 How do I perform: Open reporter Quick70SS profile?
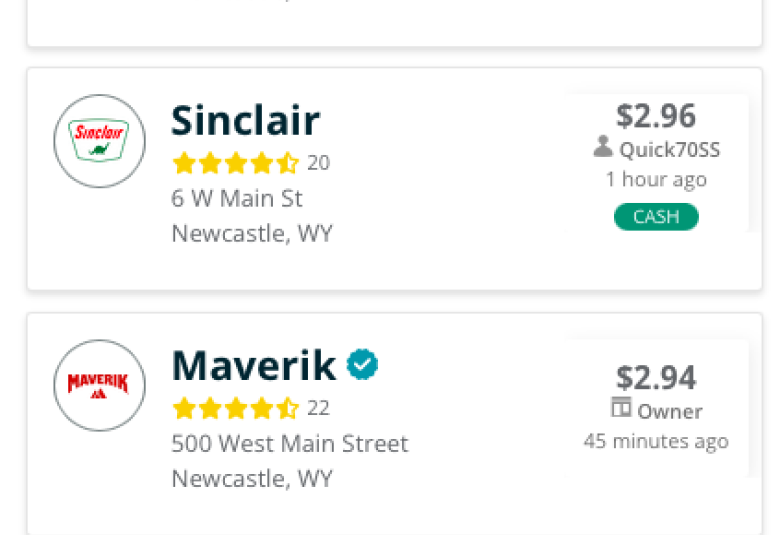click(x=670, y=149)
